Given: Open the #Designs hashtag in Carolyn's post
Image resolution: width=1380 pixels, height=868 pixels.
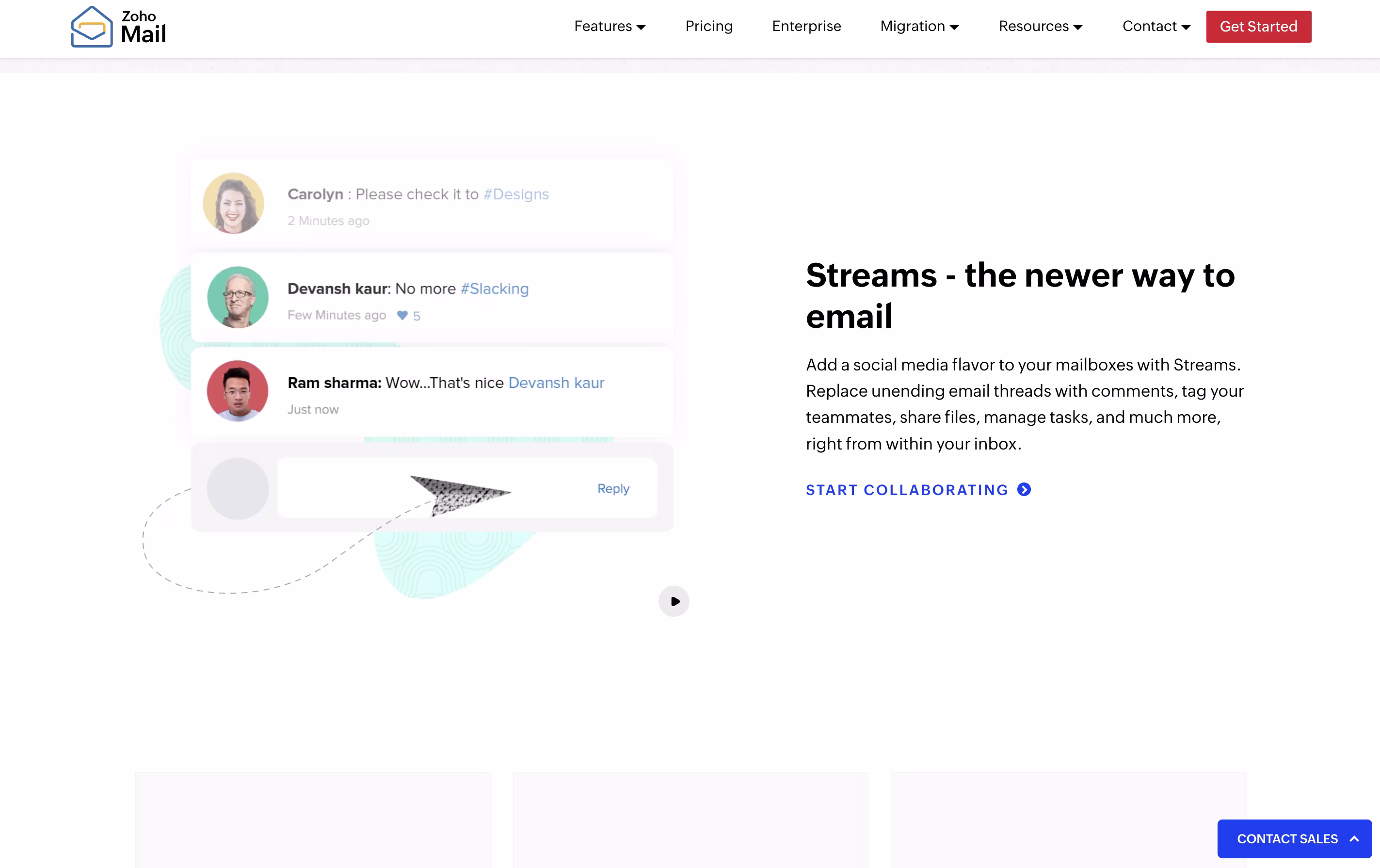Looking at the screenshot, I should click(515, 194).
